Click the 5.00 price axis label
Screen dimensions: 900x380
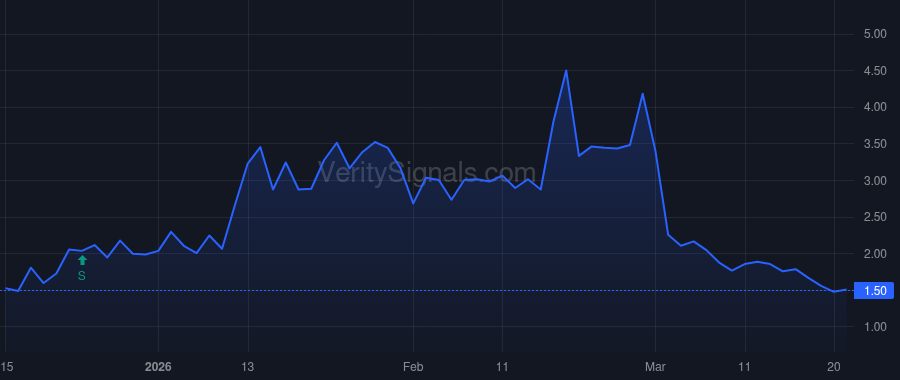click(875, 34)
